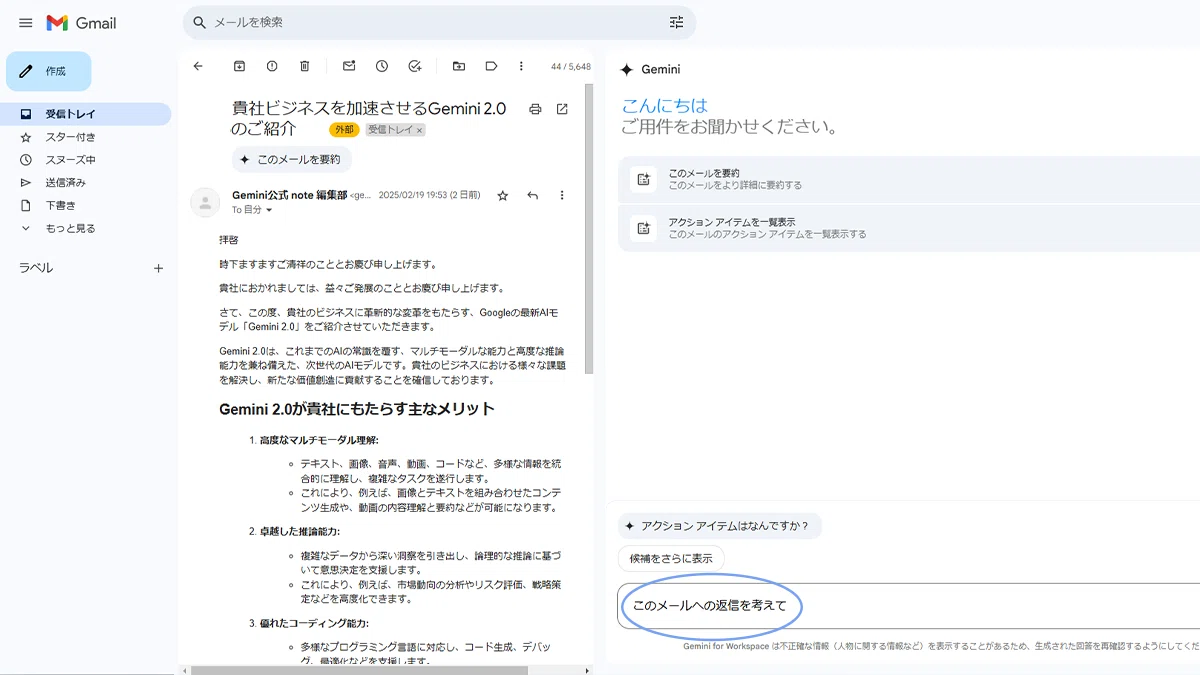Click 候補をさらに表示 button
Image resolution: width=1200 pixels, height=675 pixels.
[671, 558]
